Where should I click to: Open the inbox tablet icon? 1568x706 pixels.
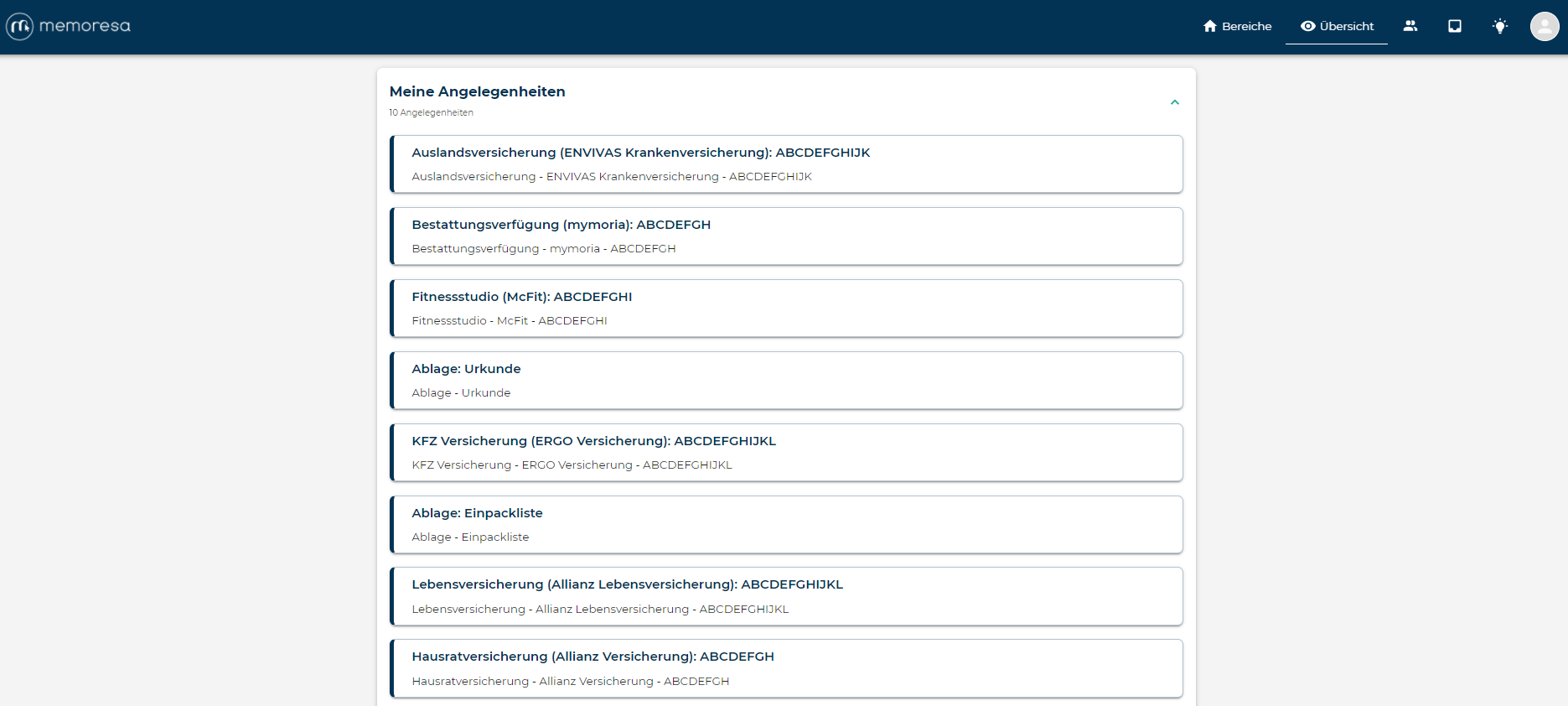(x=1455, y=26)
